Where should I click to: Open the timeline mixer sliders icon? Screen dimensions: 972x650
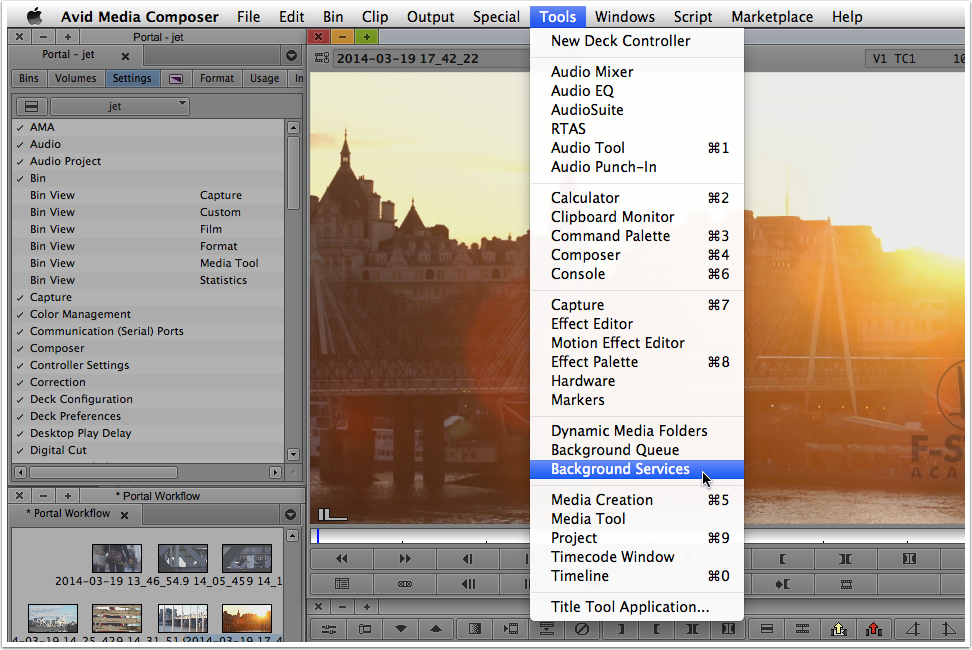click(329, 629)
